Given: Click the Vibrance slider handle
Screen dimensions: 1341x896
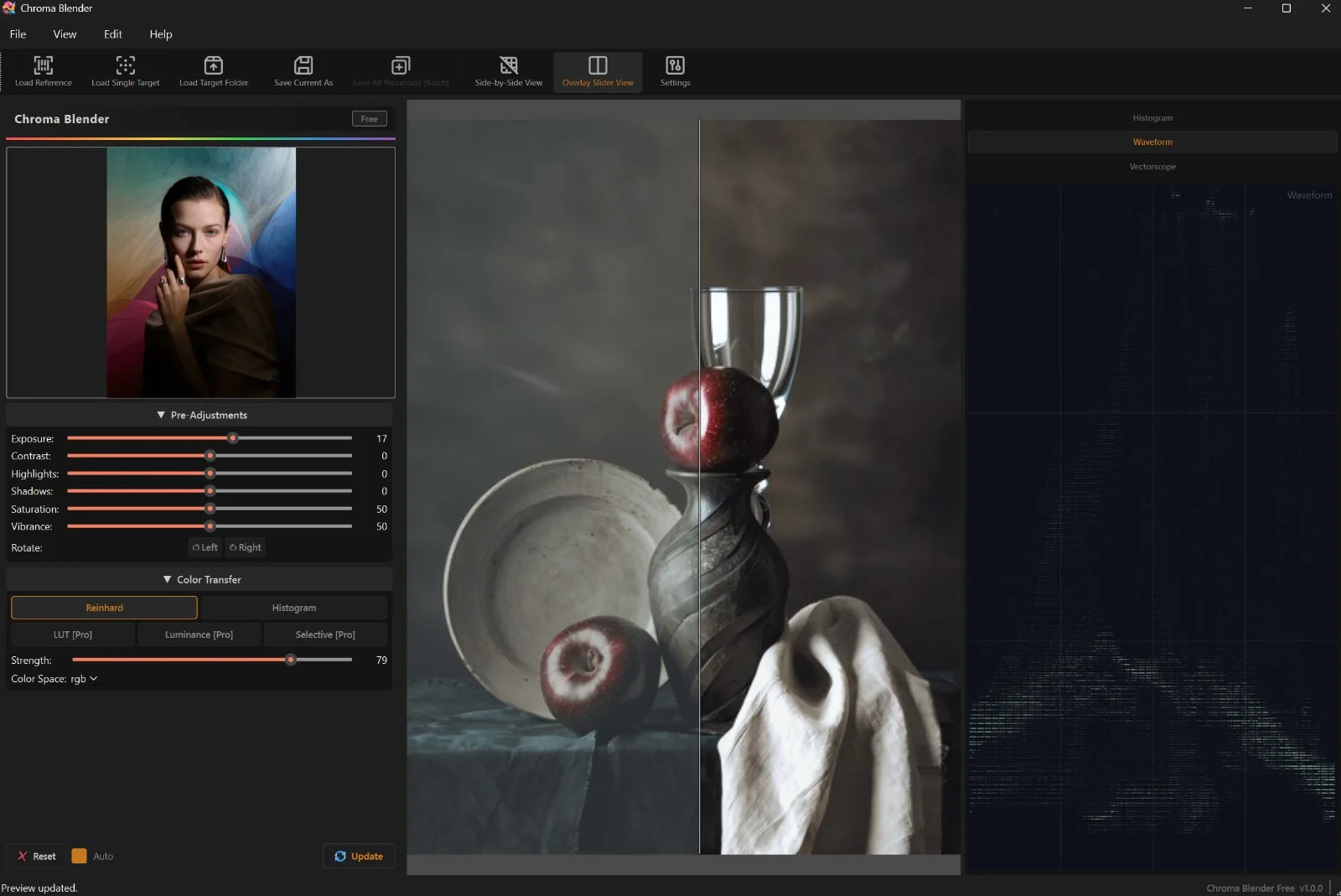Looking at the screenshot, I should tap(210, 526).
